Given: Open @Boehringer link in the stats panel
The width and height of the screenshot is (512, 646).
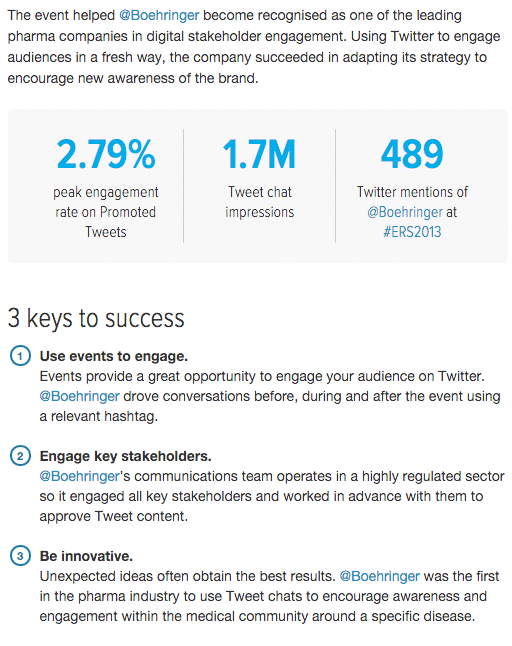Looking at the screenshot, I should pyautogui.click(x=405, y=212).
